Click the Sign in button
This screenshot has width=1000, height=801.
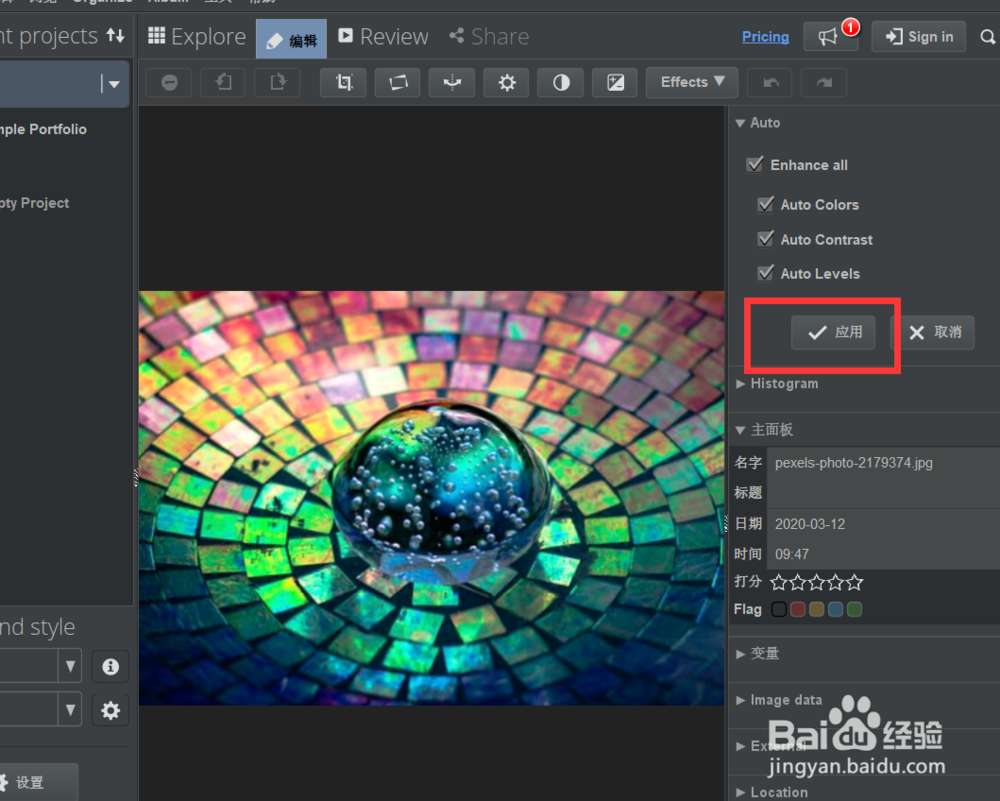click(919, 36)
